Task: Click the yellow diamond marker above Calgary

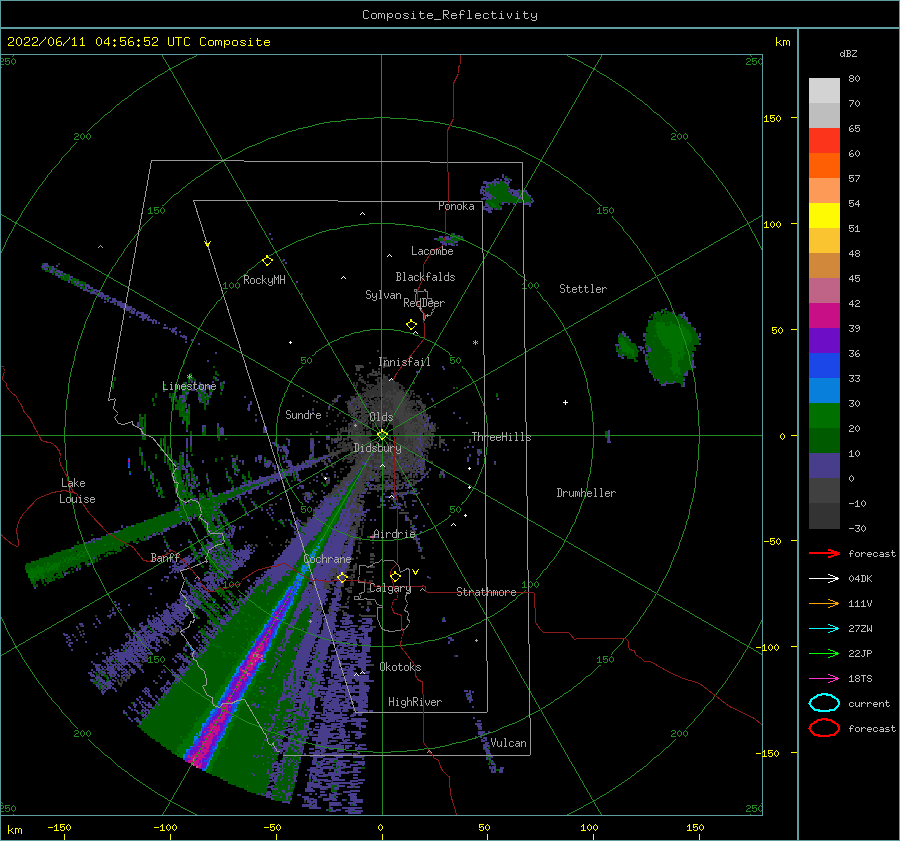Action: tap(395, 576)
